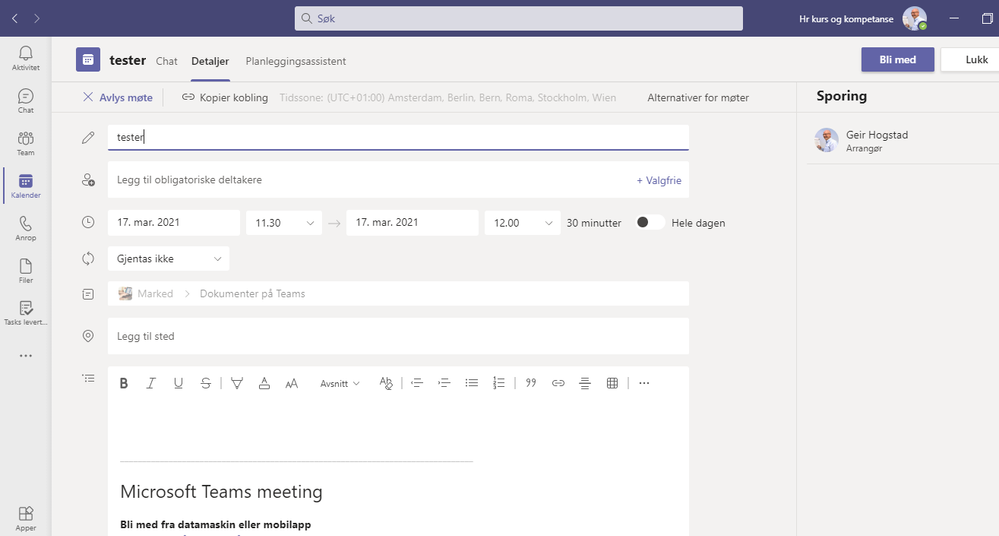The image size is (999, 536).
Task: Click the meeting title field 'tester'
Action: (398, 137)
